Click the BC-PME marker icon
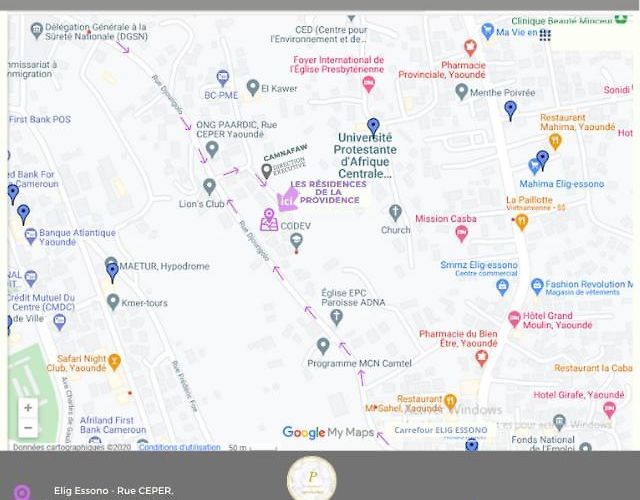Image resolution: width=640 pixels, height=500 pixels. coord(222,78)
